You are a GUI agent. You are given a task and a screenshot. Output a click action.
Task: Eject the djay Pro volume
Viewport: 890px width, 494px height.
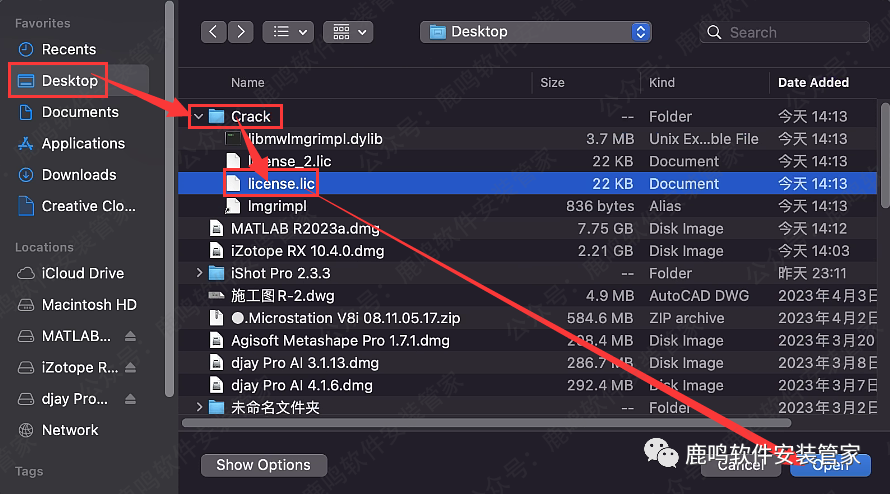[x=131, y=399]
